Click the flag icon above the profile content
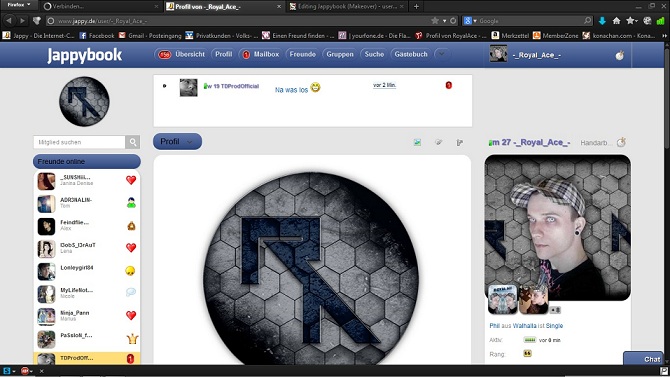 [x=459, y=142]
